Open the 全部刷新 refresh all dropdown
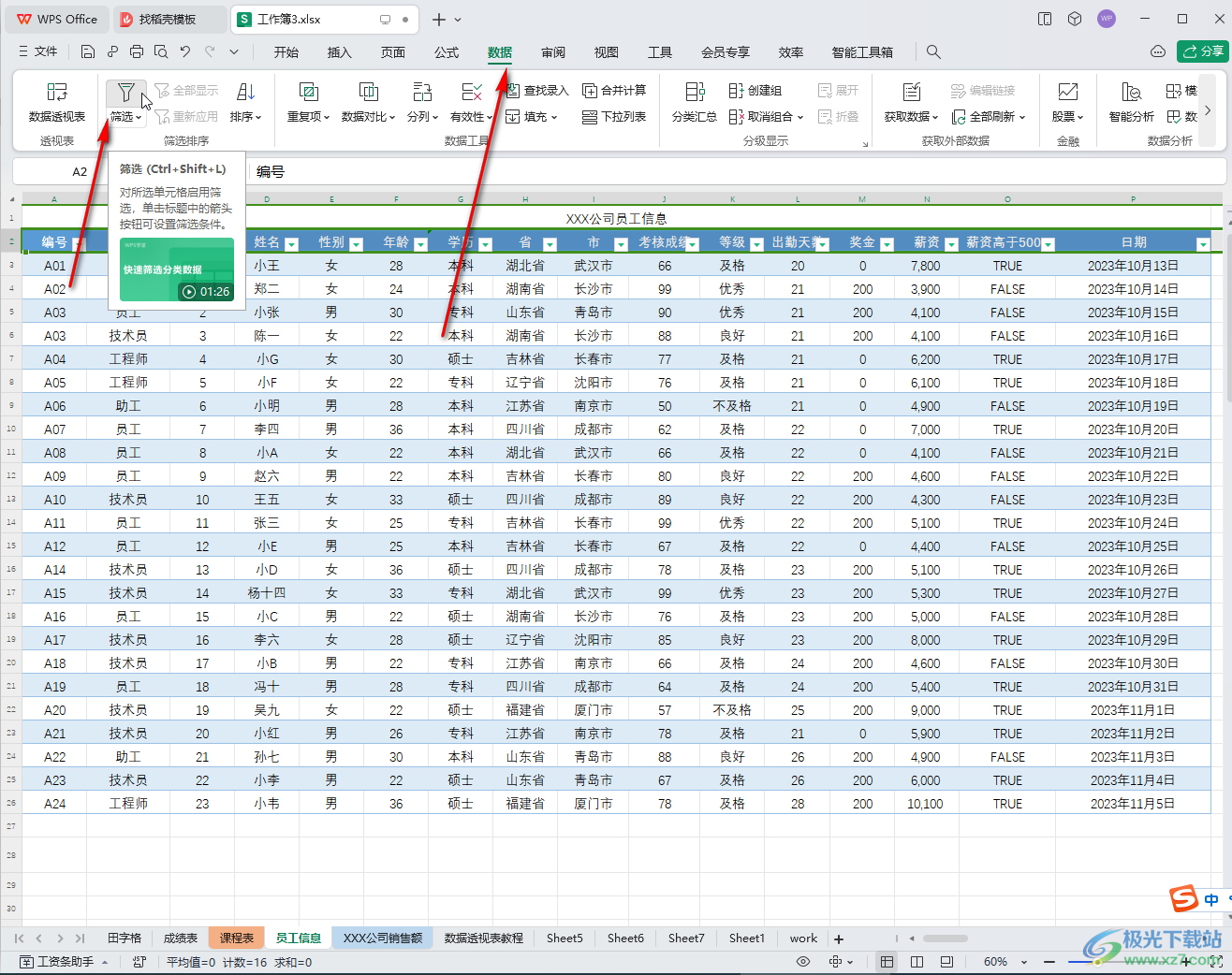Viewport: 1232px width, 975px height. click(x=989, y=117)
